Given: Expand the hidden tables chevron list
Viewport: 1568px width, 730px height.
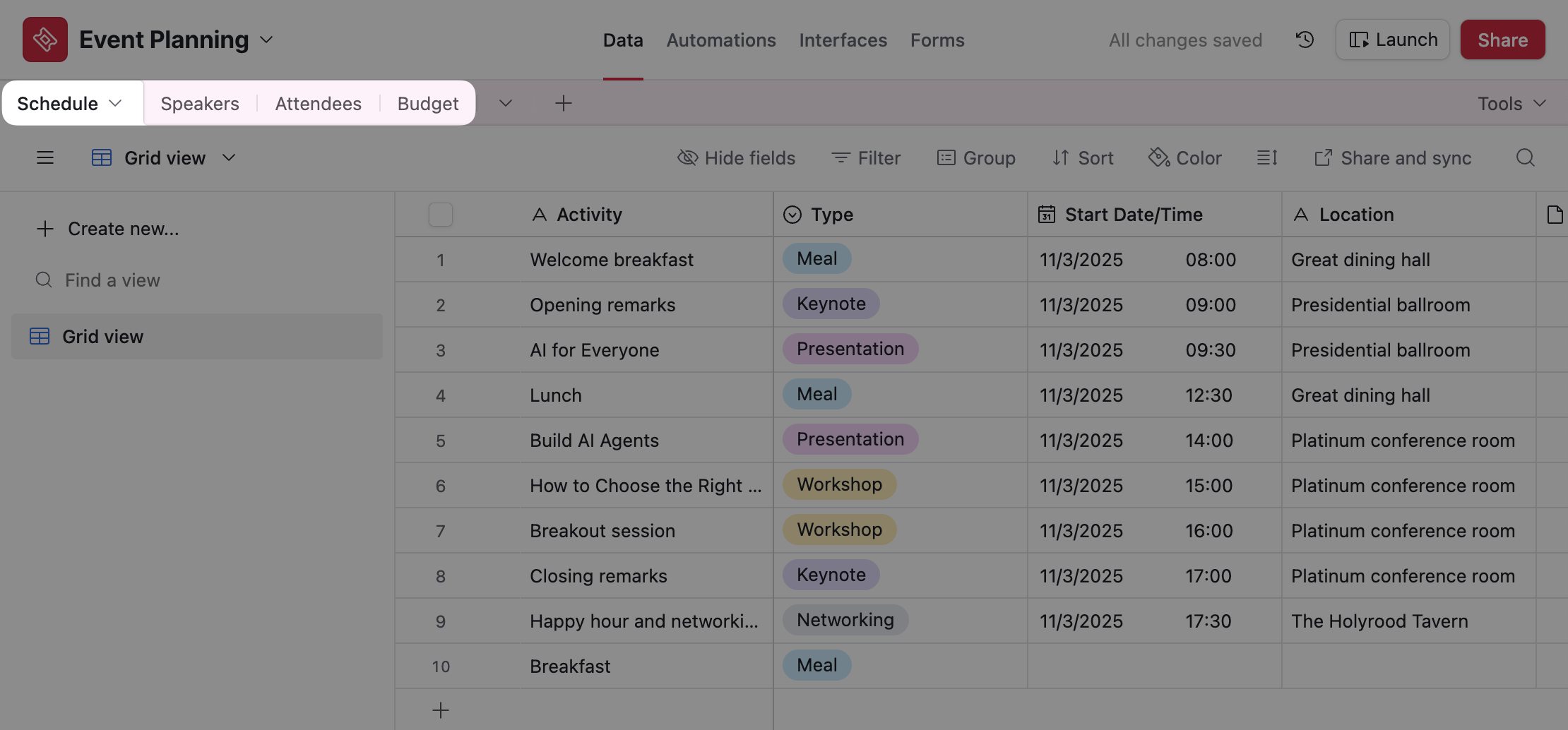Looking at the screenshot, I should 505,103.
